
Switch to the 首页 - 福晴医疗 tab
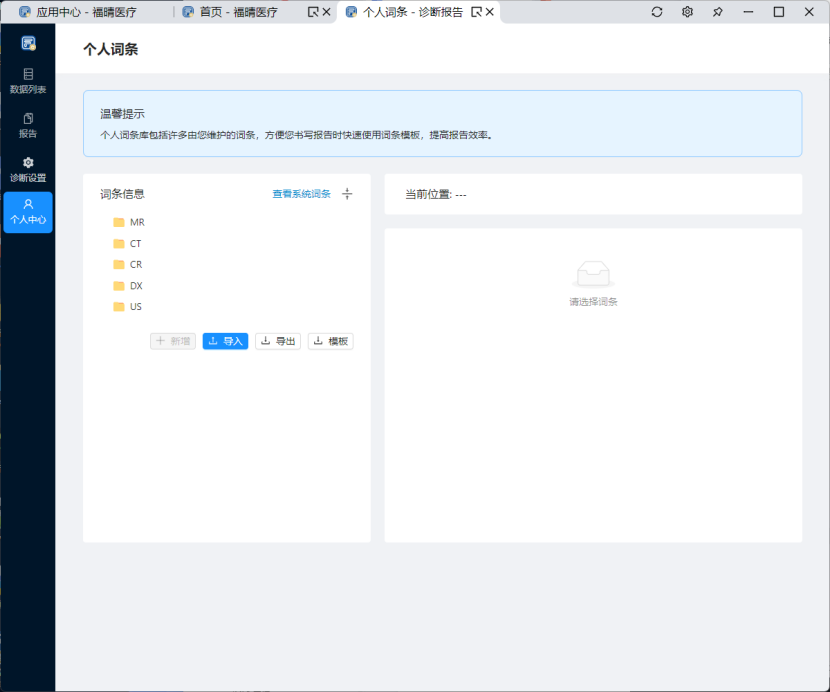[233, 12]
